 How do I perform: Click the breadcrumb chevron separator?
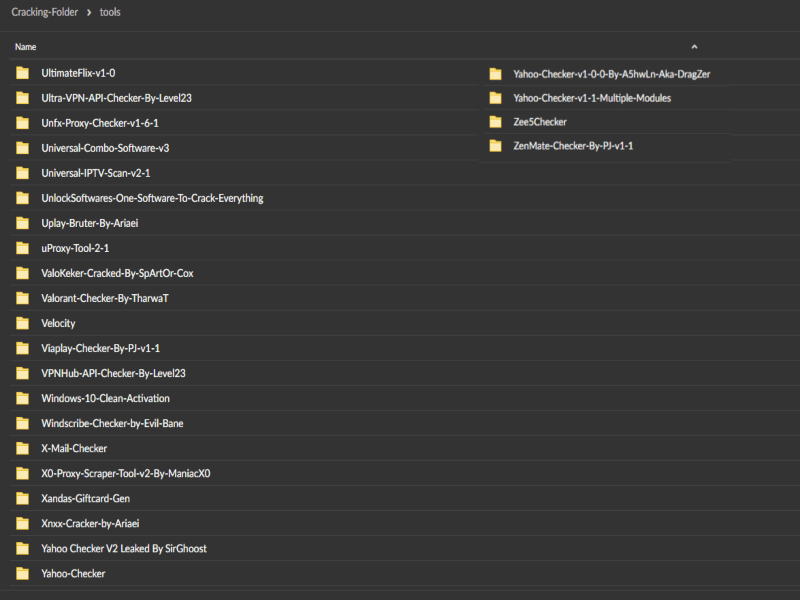click(x=89, y=12)
